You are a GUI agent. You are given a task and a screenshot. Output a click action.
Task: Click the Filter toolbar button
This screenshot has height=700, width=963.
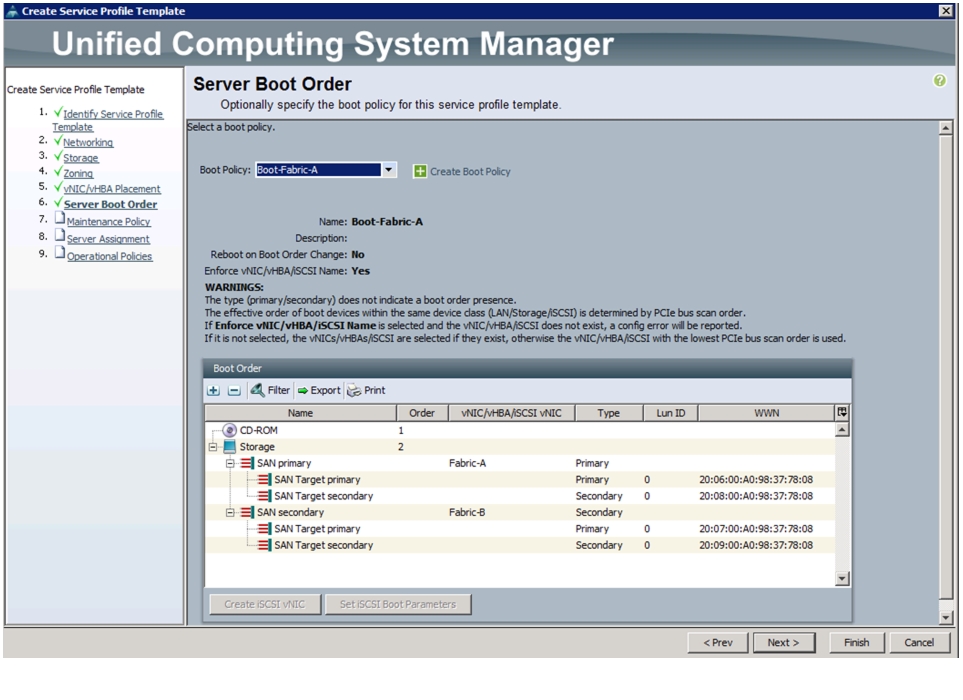(x=270, y=391)
